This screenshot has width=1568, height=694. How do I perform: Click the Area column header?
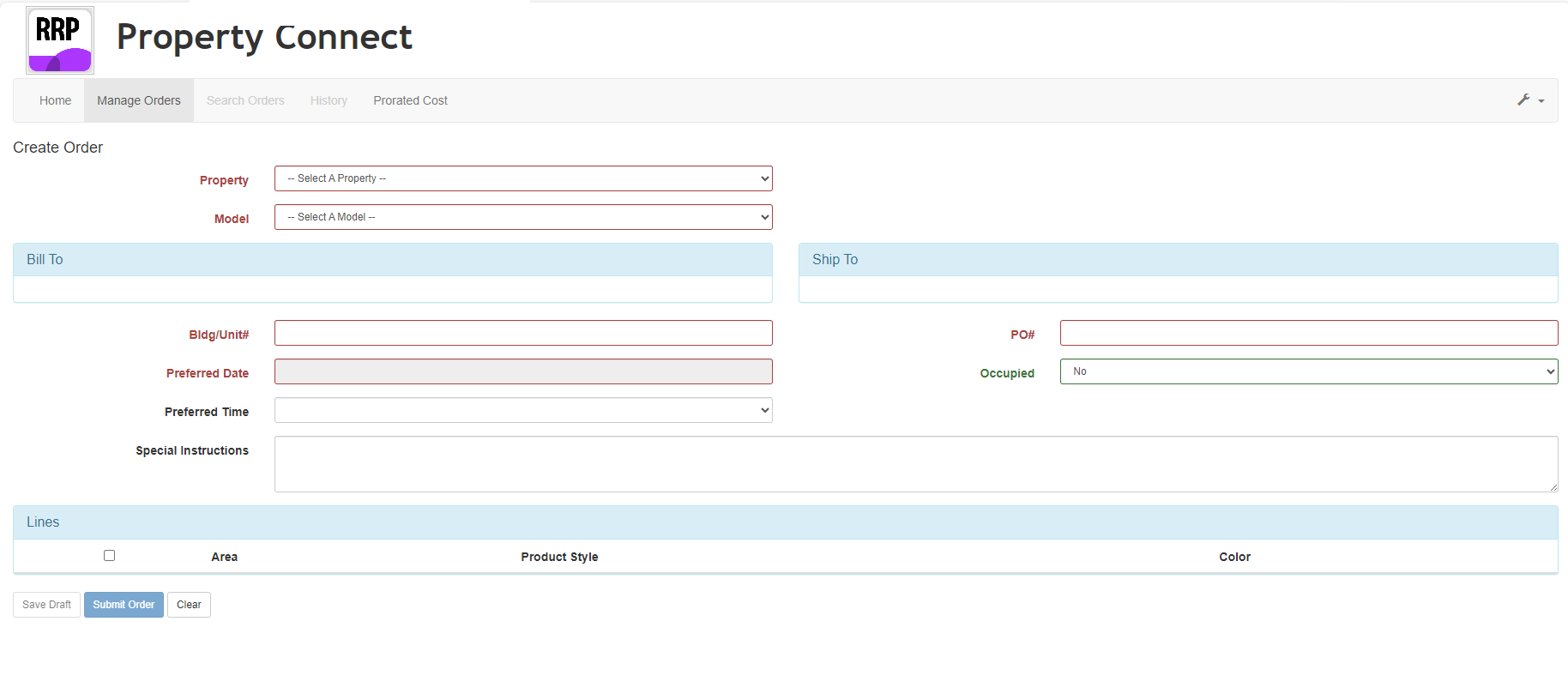[x=225, y=557]
